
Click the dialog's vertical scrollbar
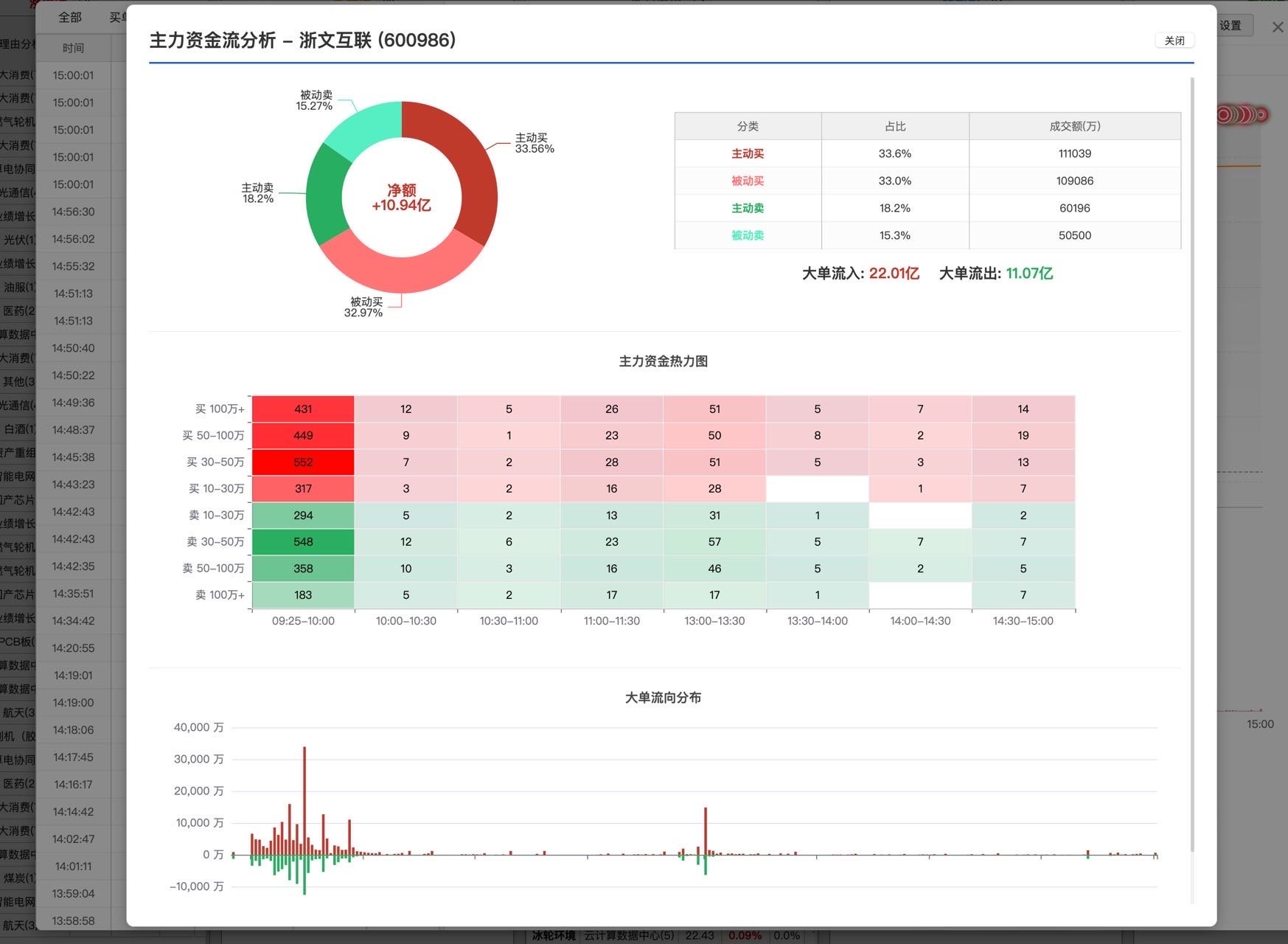point(1192,442)
